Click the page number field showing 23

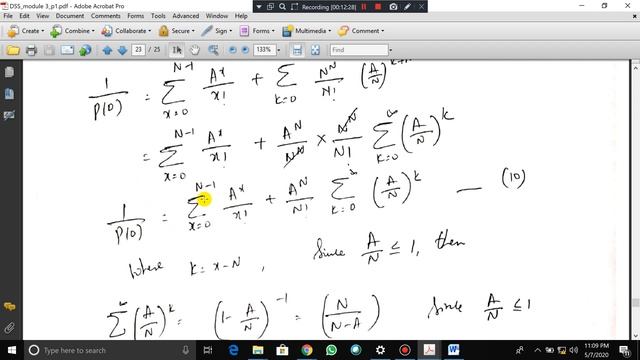(138, 50)
